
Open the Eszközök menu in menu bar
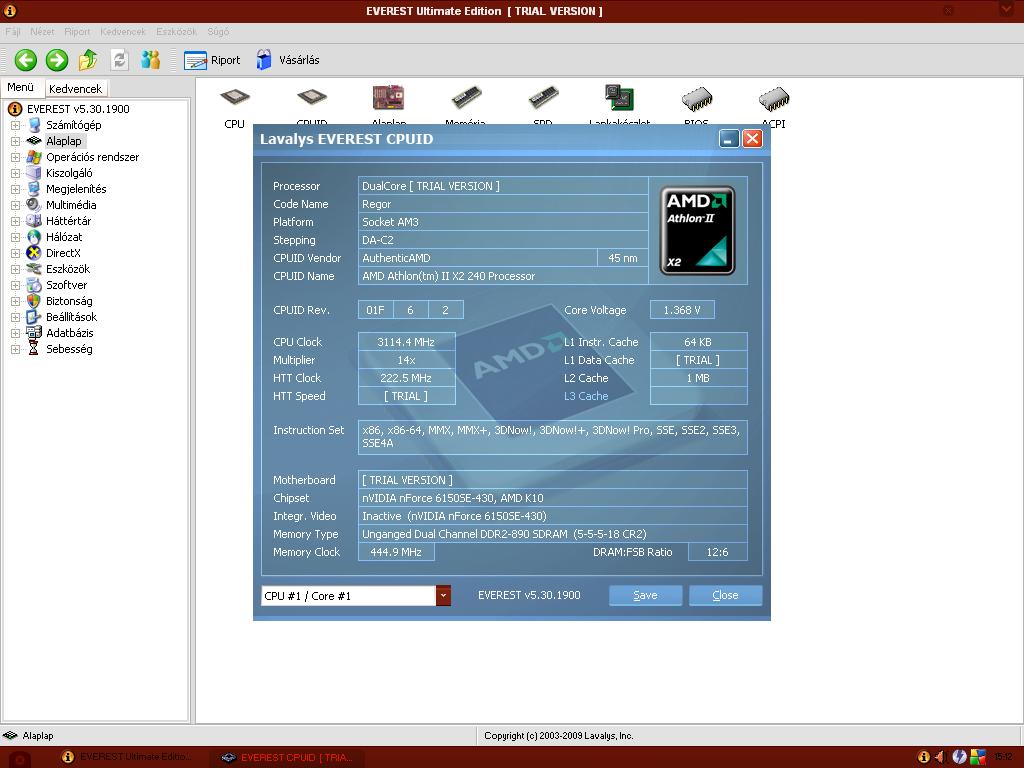point(176,31)
